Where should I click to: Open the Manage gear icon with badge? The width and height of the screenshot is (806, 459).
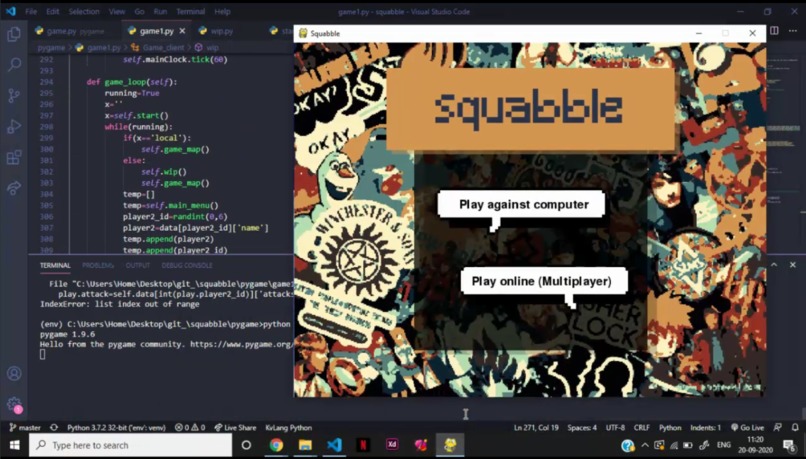click(14, 405)
